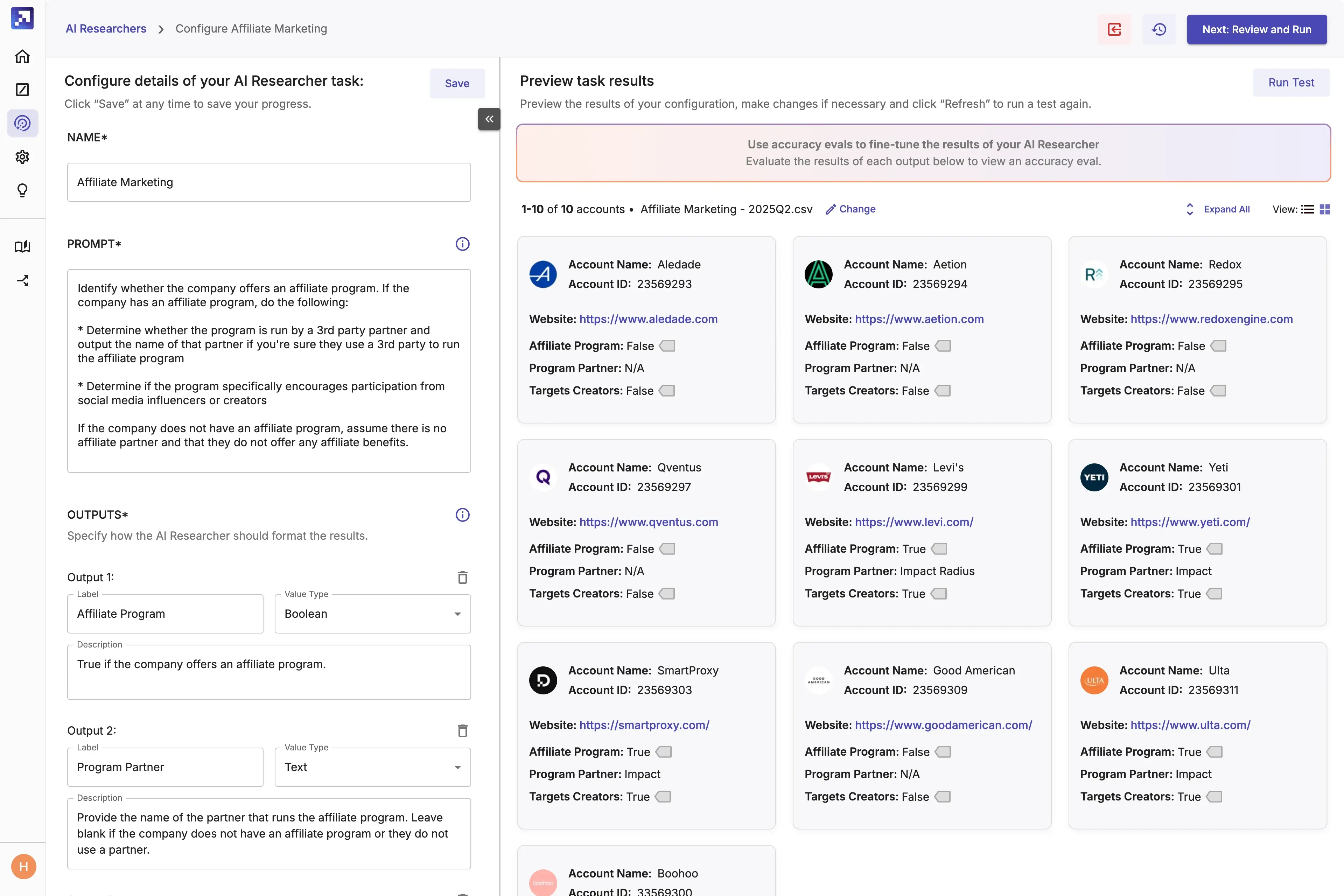Viewport: 1344px width, 896px height.
Task: Edit Output 1 Label field
Action: [165, 614]
